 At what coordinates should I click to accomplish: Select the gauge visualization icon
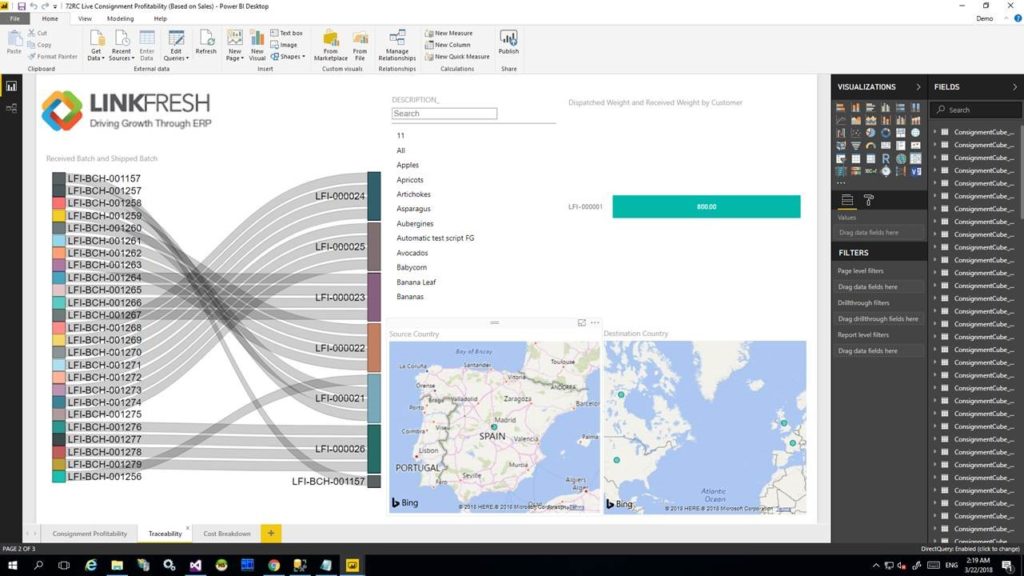point(871,146)
